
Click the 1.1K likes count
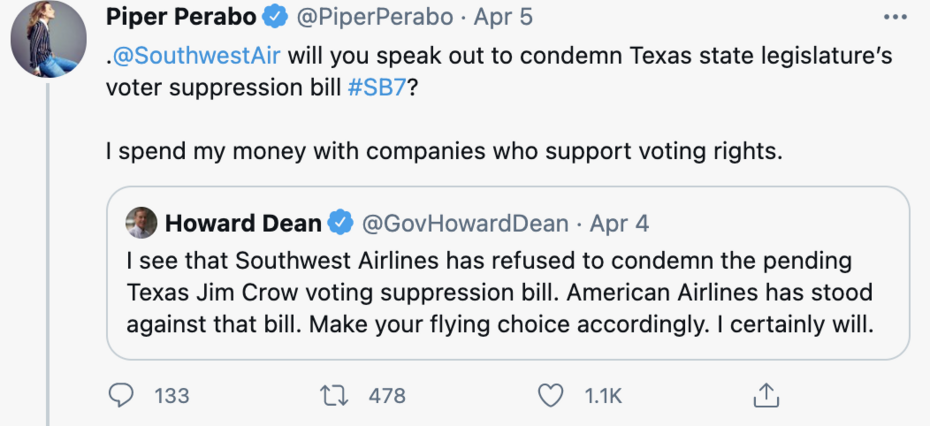(602, 396)
